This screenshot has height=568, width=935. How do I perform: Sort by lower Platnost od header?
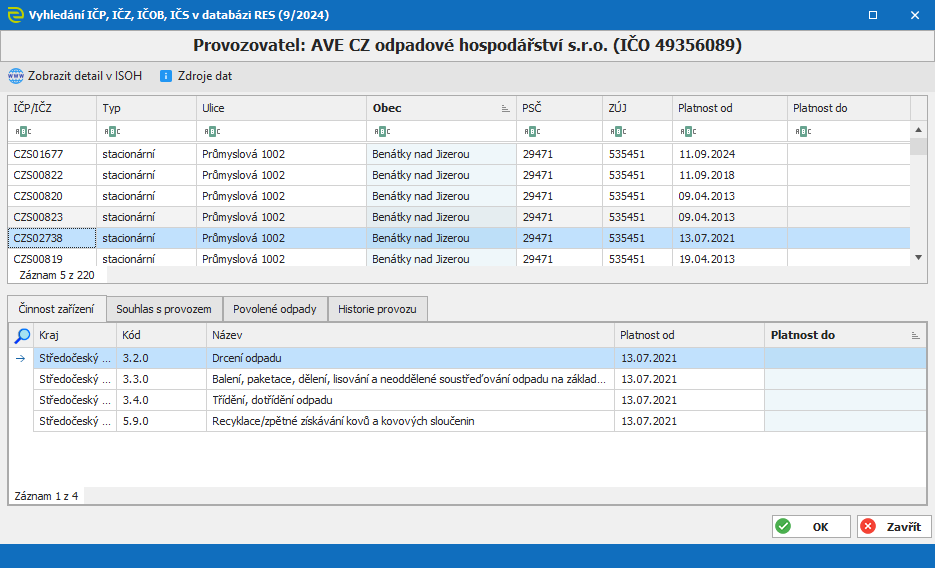689,335
